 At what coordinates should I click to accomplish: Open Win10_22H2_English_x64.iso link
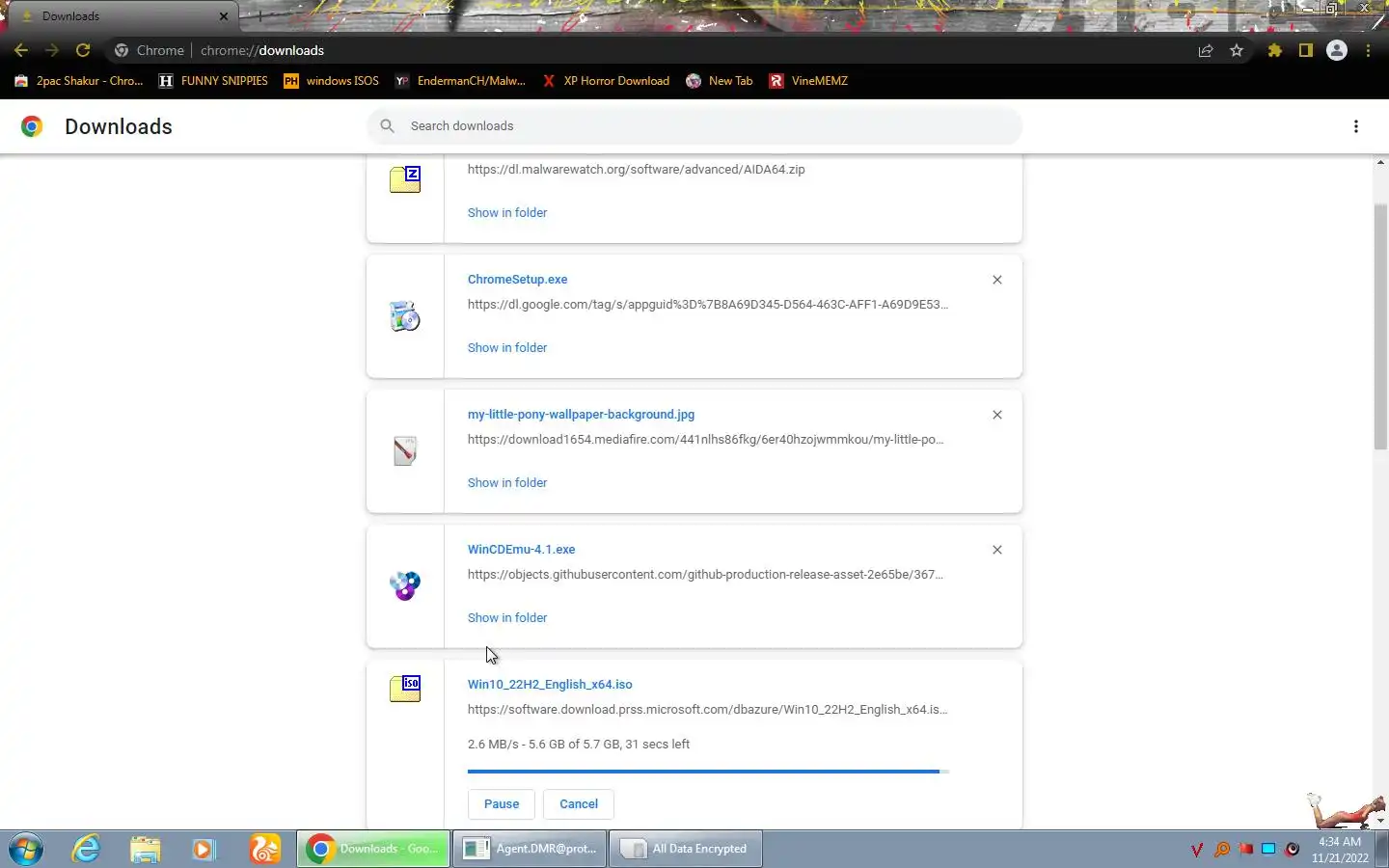tap(550, 685)
